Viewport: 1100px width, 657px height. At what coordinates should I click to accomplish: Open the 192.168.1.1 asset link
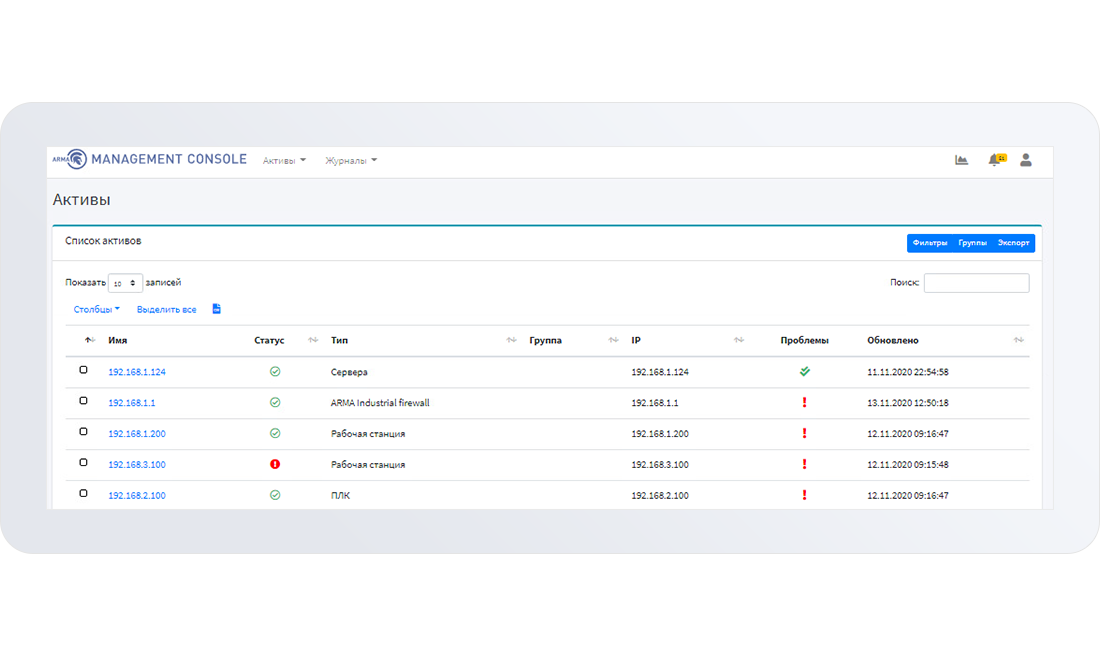[132, 403]
